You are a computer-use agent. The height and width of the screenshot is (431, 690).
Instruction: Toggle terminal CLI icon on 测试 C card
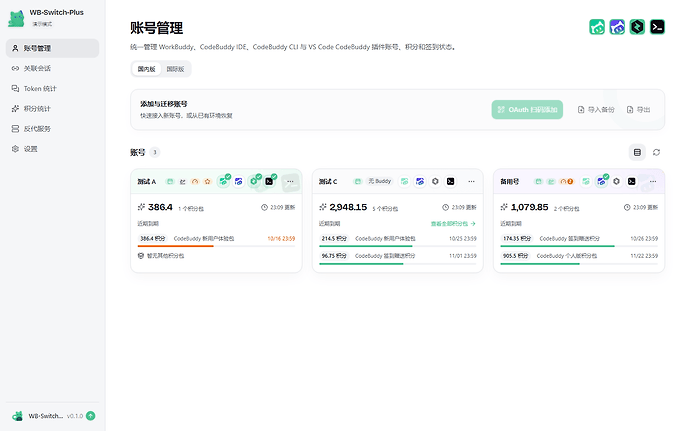(450, 181)
